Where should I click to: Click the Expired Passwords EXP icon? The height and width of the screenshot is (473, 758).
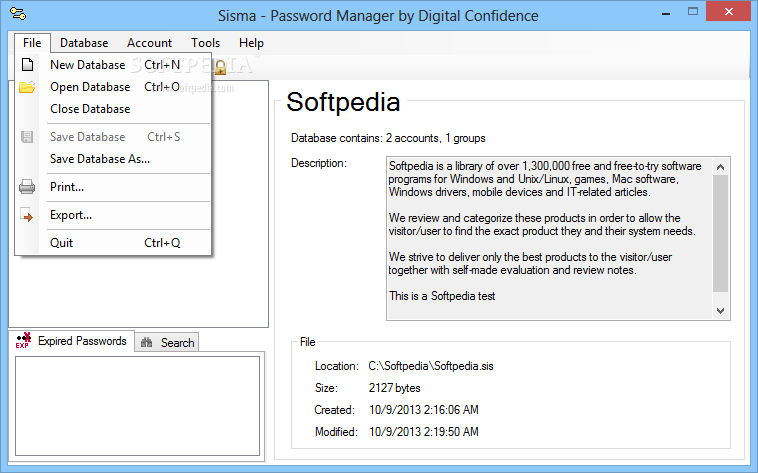click(x=23, y=340)
